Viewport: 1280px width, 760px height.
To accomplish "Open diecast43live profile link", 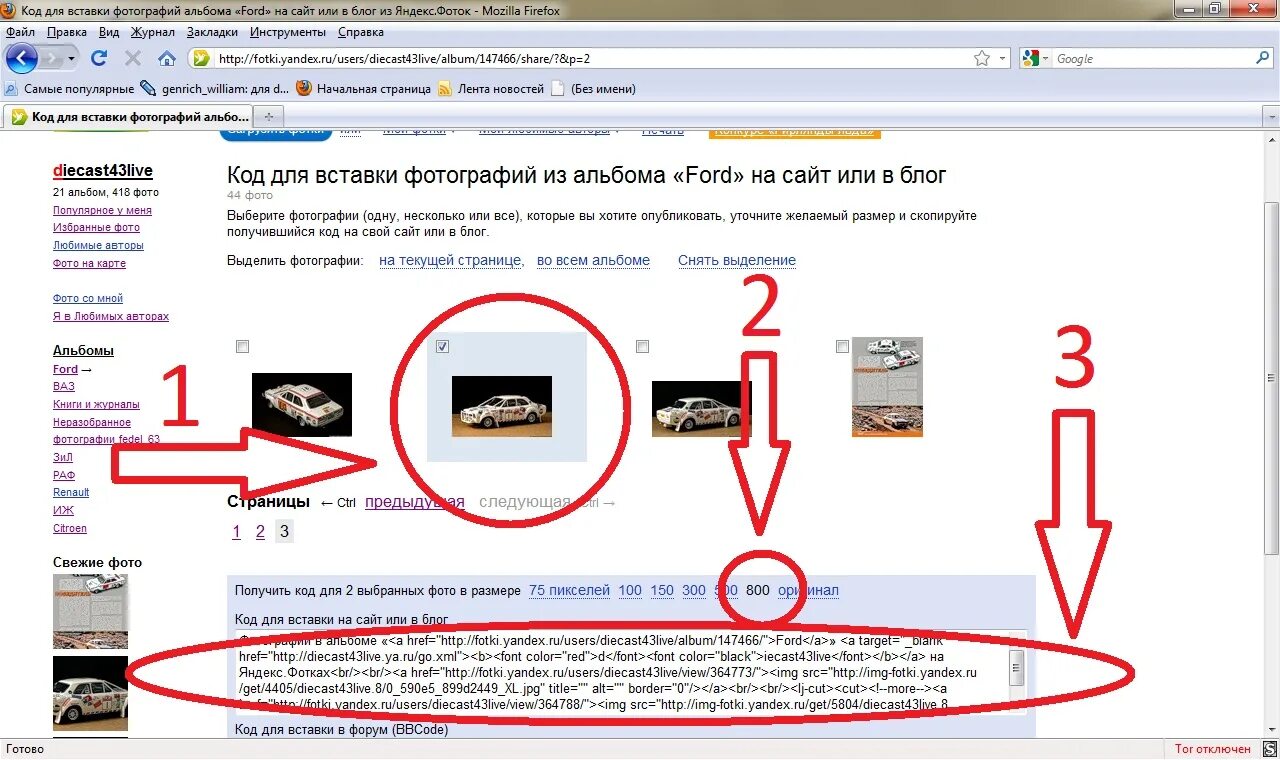I will (103, 171).
